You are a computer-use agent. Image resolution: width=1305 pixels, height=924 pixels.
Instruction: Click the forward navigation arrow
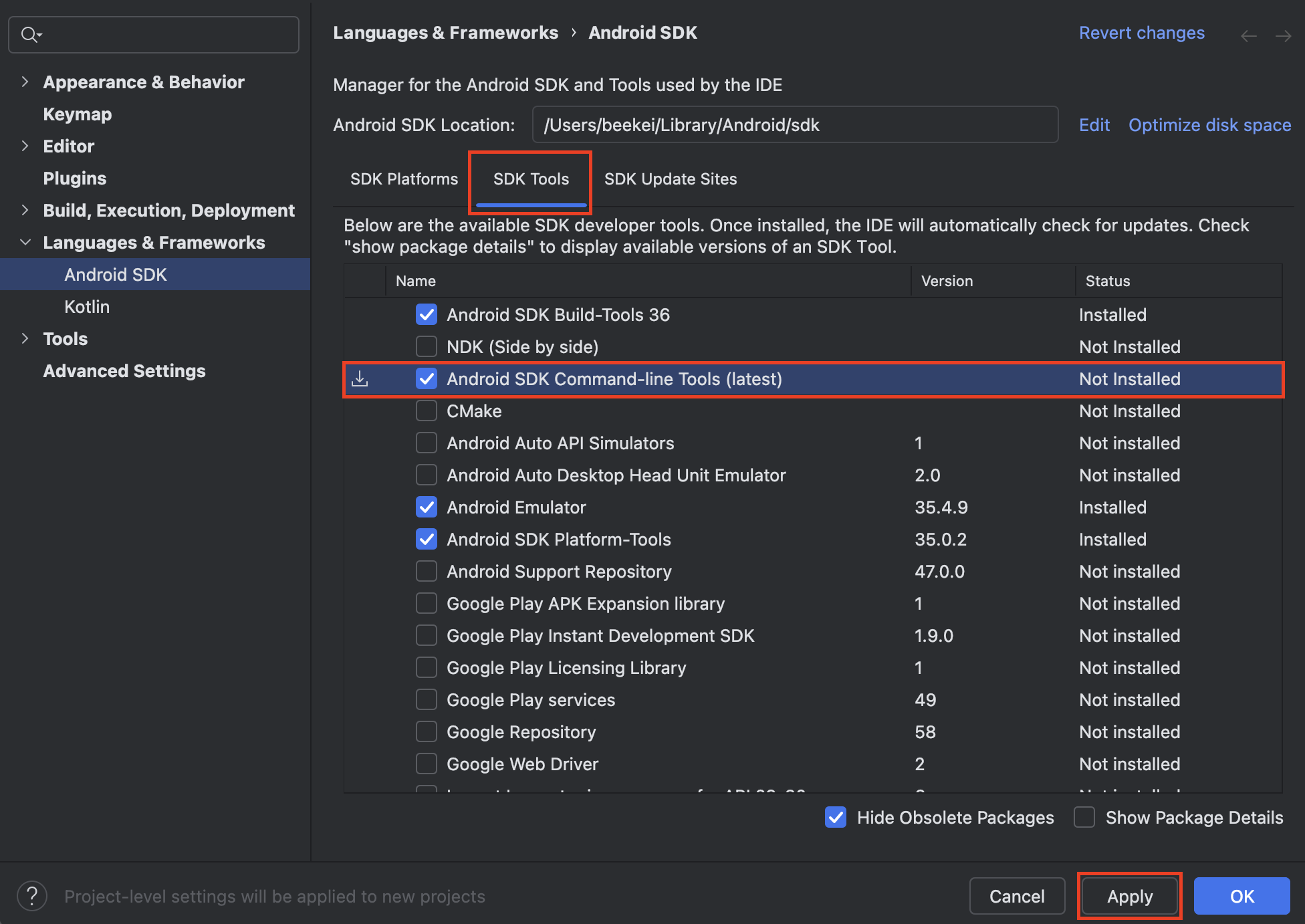point(1283,35)
